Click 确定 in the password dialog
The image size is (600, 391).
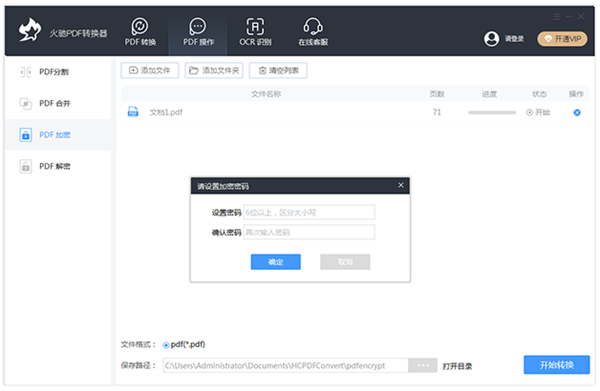[276, 262]
